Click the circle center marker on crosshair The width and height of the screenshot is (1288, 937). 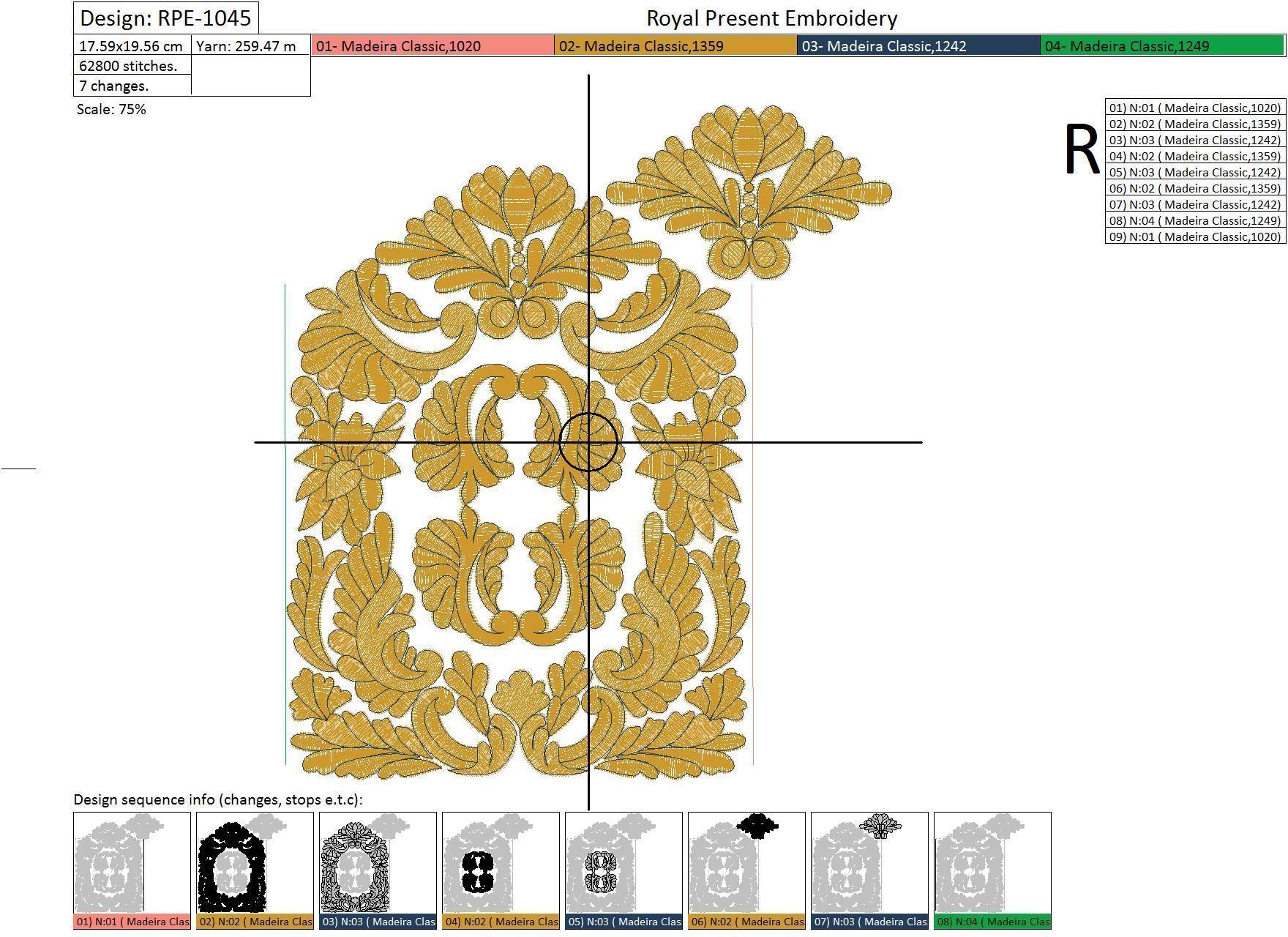click(588, 442)
